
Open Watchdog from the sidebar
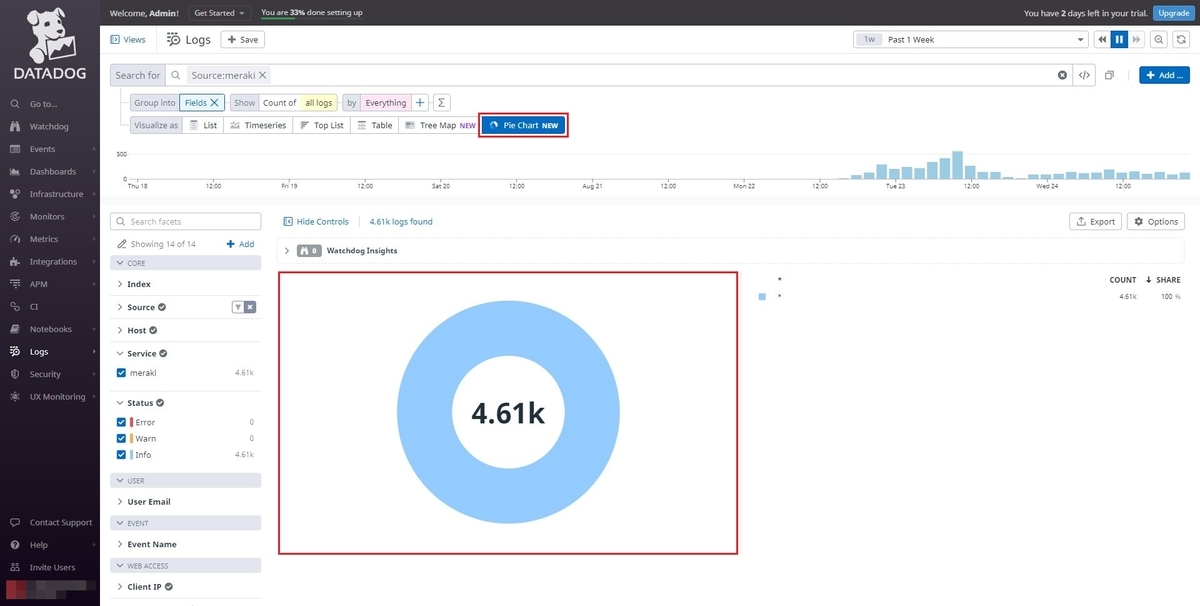click(x=49, y=127)
